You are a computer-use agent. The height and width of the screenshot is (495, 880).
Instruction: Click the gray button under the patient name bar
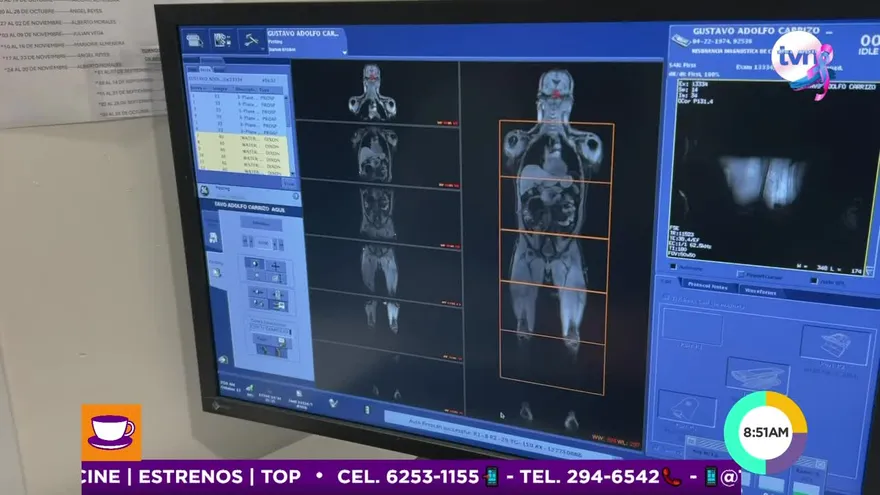(x=261, y=223)
